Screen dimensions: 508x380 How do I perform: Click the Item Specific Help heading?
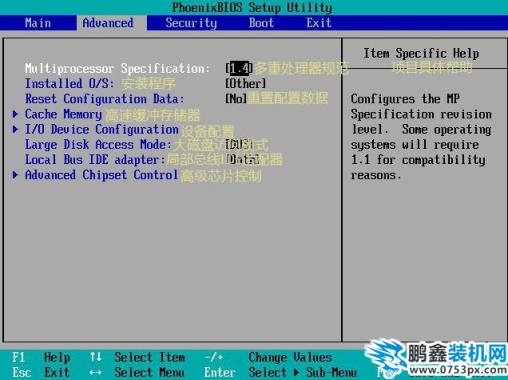(421, 53)
